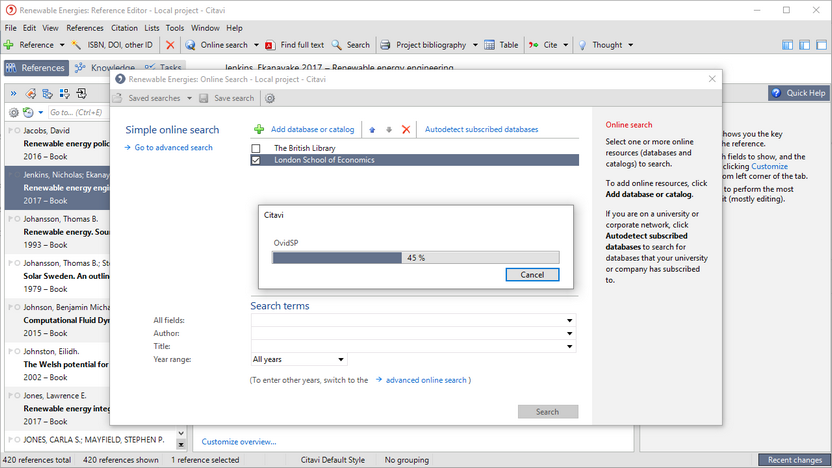Screen dimensions: 832x468
Task: Click the Quick Help question mark button
Action: point(799,93)
